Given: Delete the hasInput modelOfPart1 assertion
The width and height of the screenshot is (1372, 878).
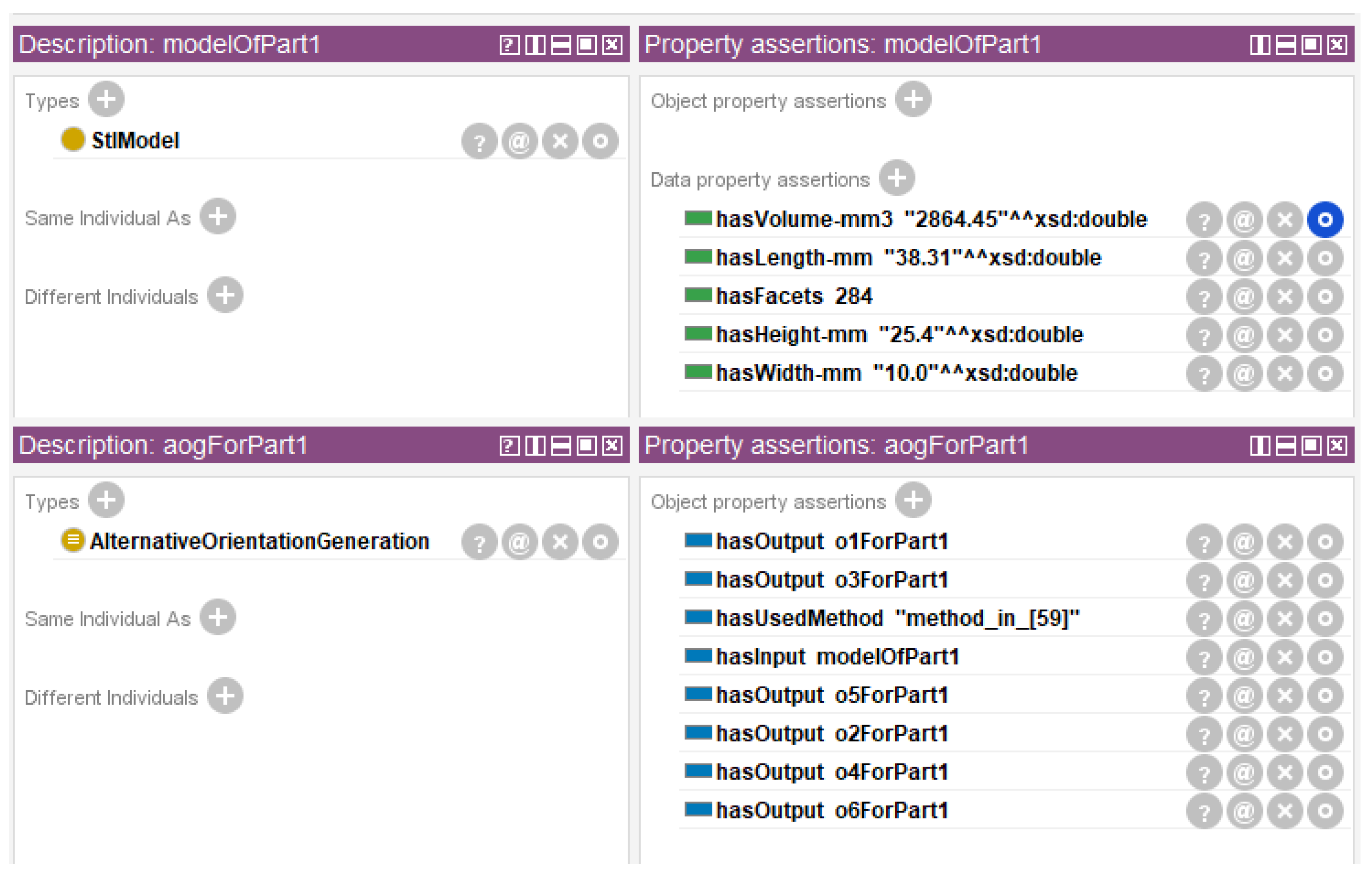Looking at the screenshot, I should click(1284, 657).
